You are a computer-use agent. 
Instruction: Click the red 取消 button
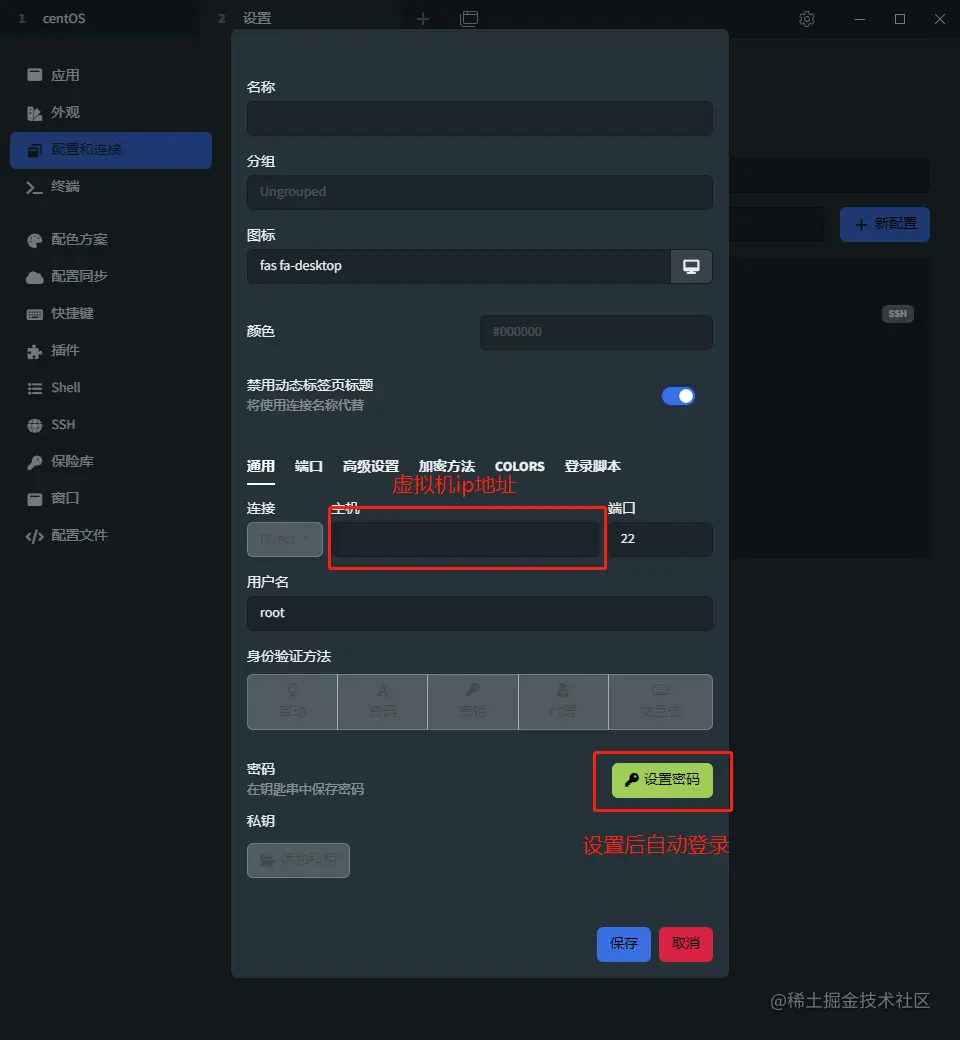(x=686, y=944)
